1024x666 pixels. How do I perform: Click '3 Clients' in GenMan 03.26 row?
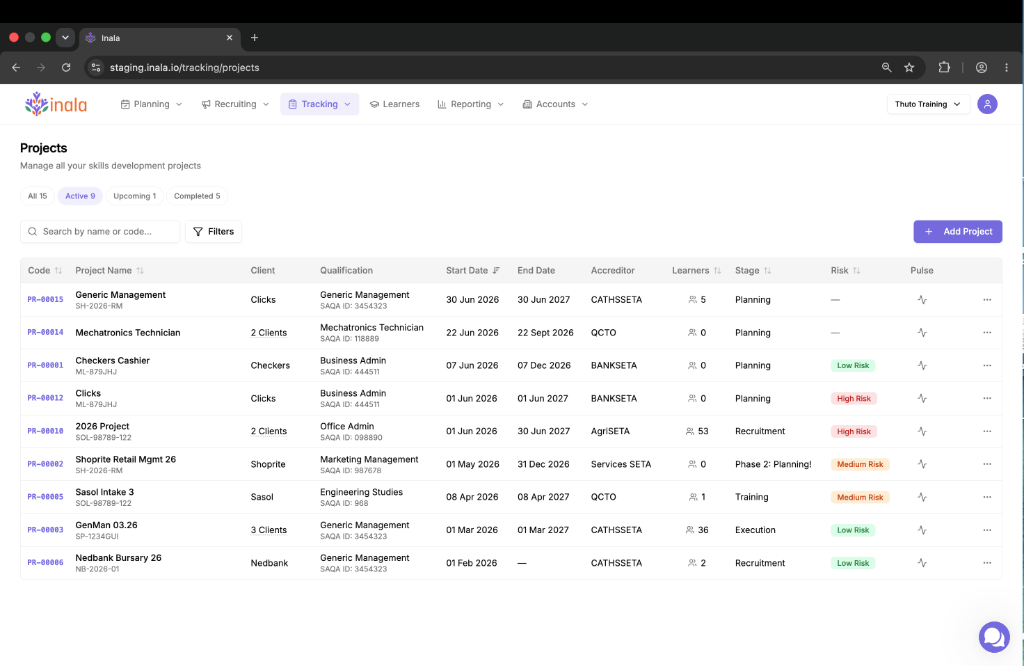(x=268, y=530)
